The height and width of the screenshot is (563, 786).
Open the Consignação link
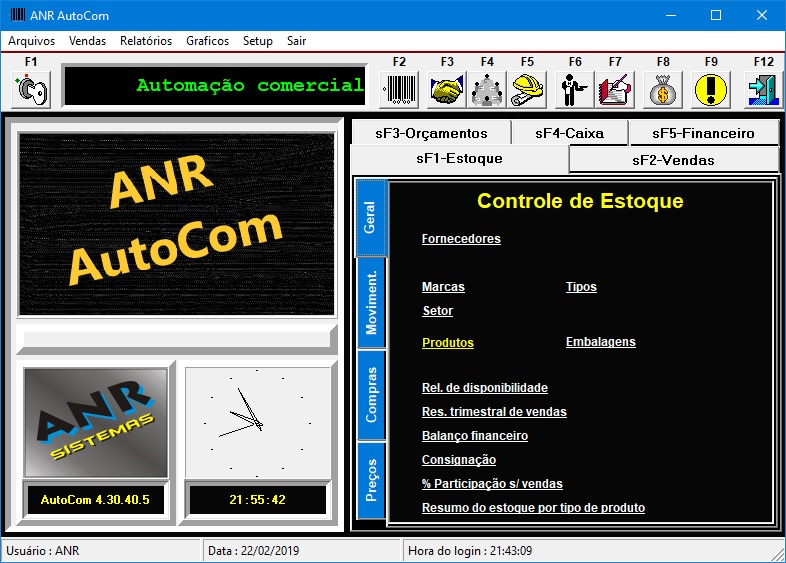pyautogui.click(x=459, y=460)
